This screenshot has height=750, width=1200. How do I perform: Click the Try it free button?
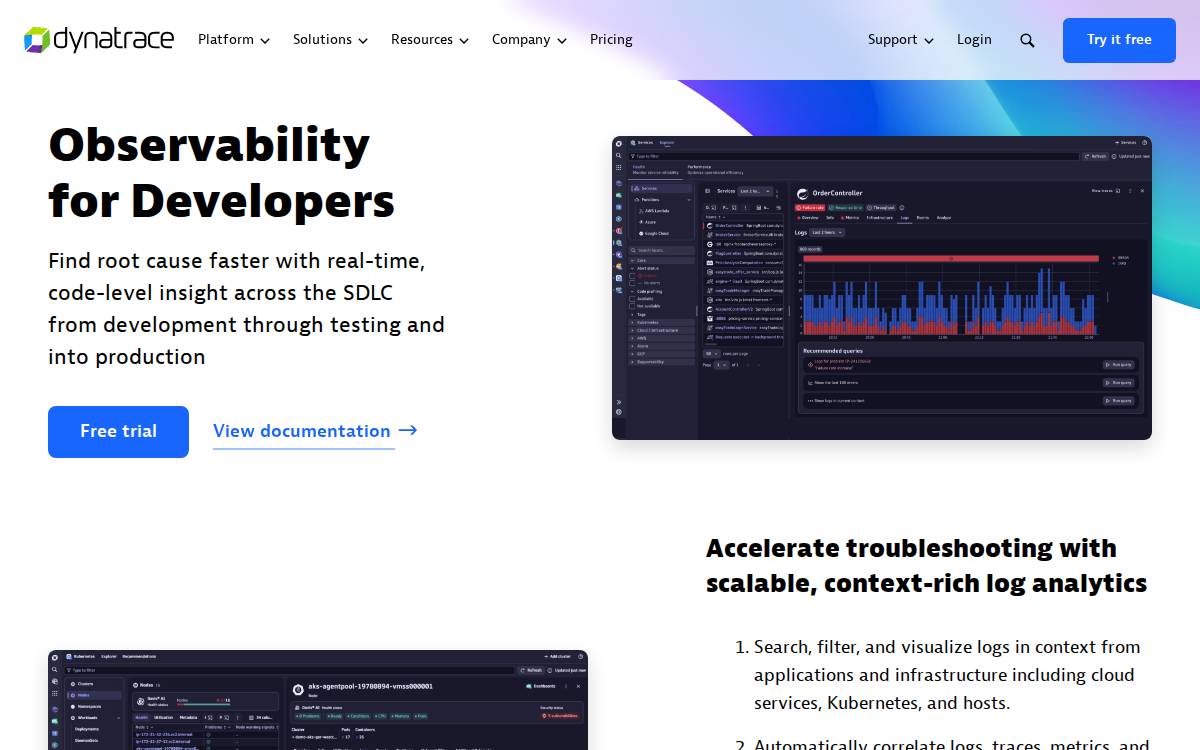pyautogui.click(x=1119, y=40)
